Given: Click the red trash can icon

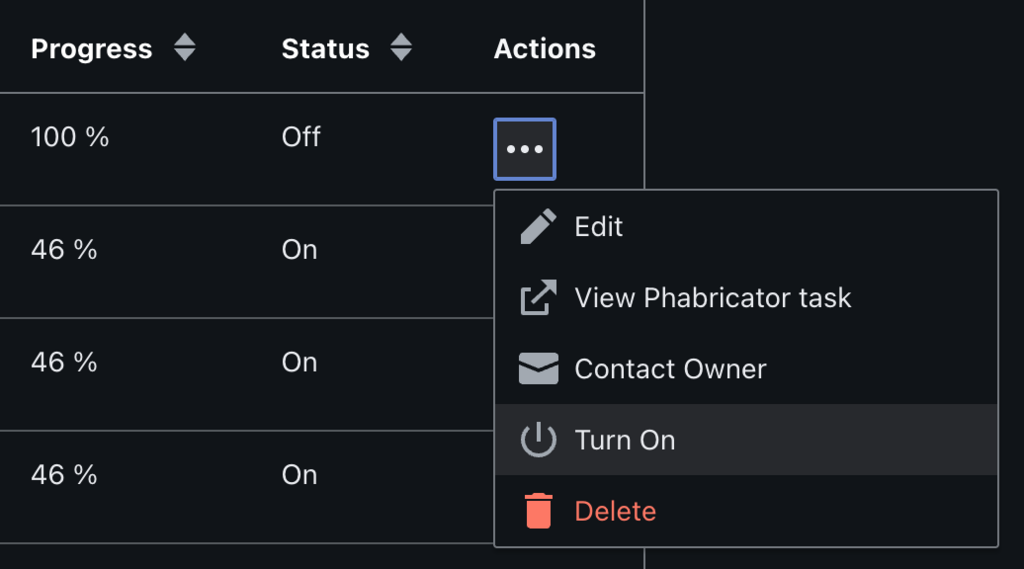Looking at the screenshot, I should 538,510.
